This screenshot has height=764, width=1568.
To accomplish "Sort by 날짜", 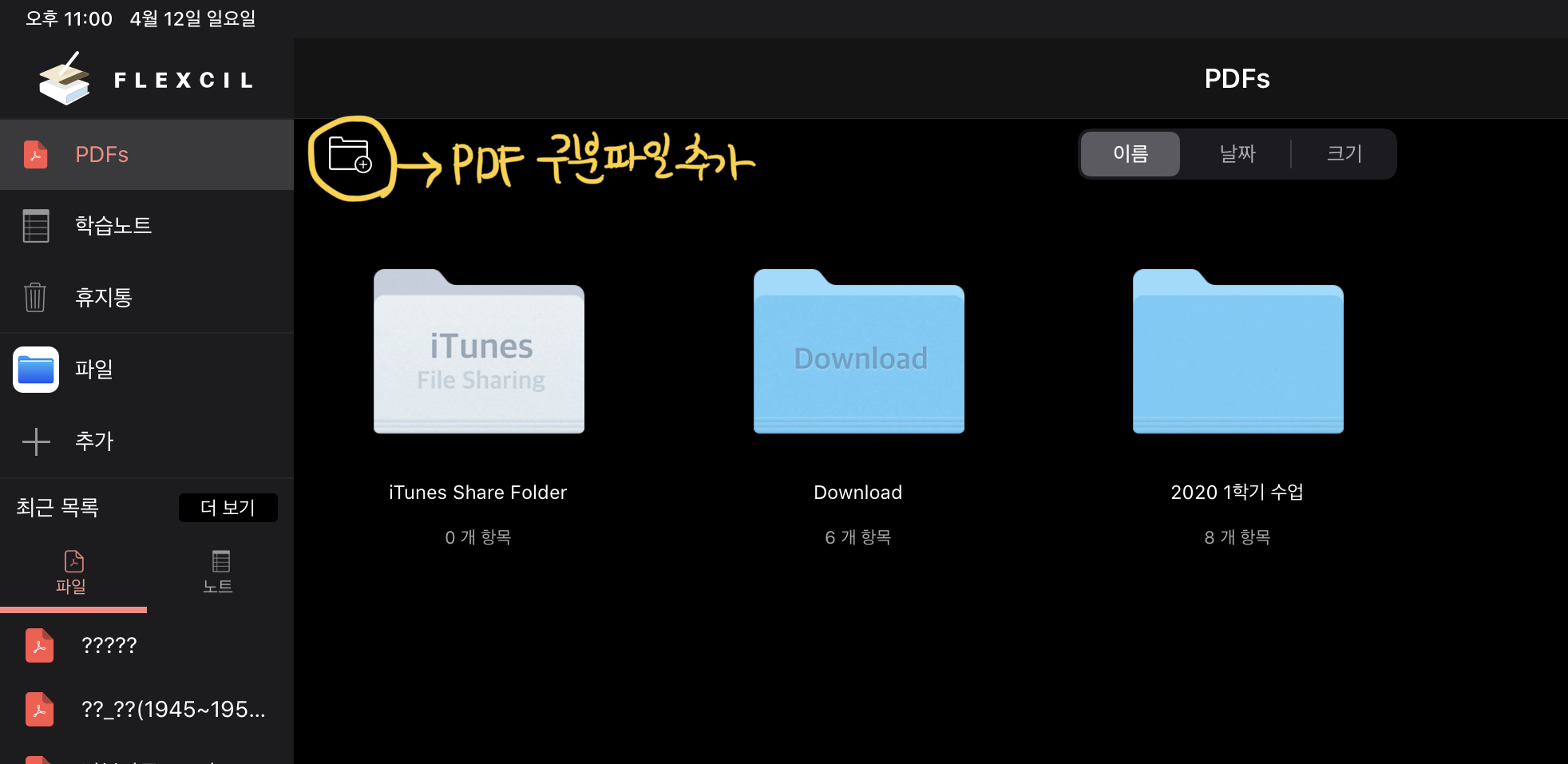I will pos(1237,154).
